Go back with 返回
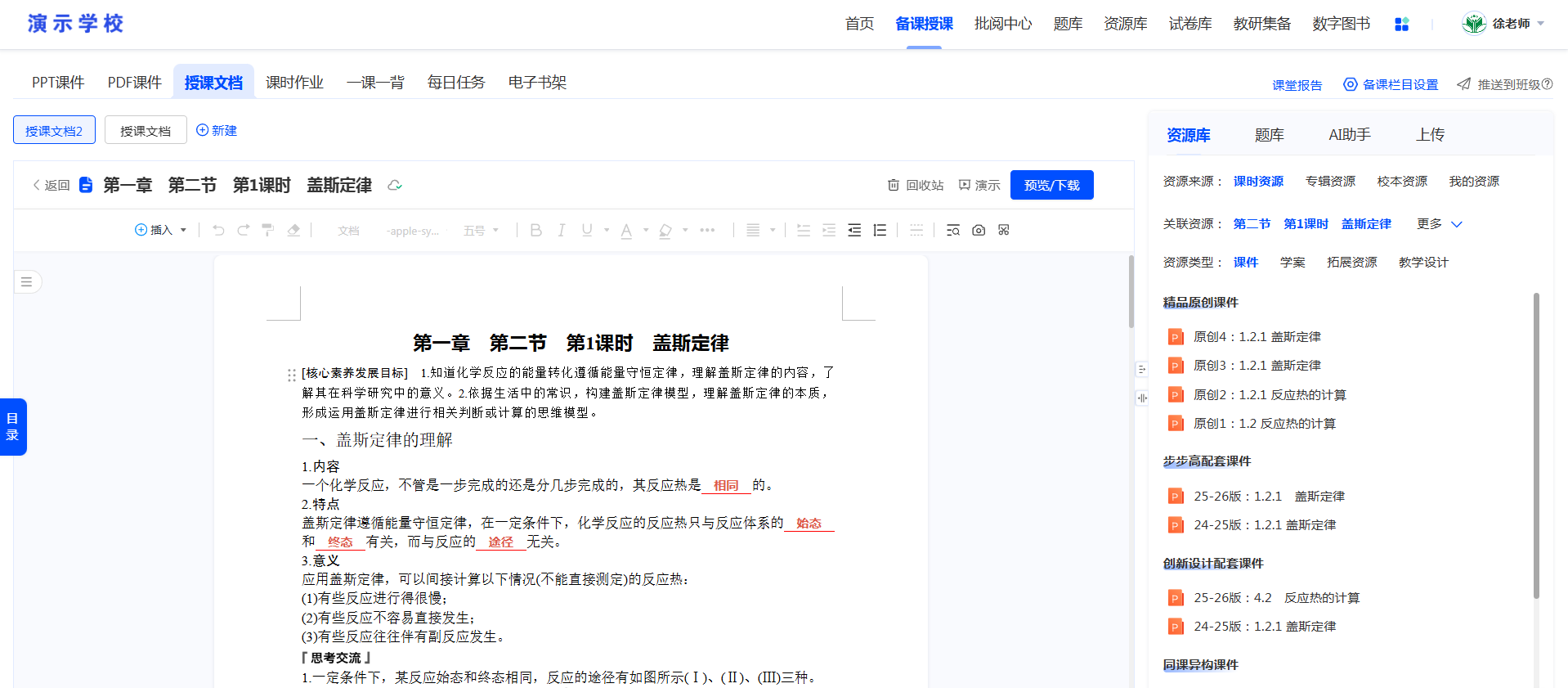The height and width of the screenshot is (688, 1568). click(x=51, y=186)
